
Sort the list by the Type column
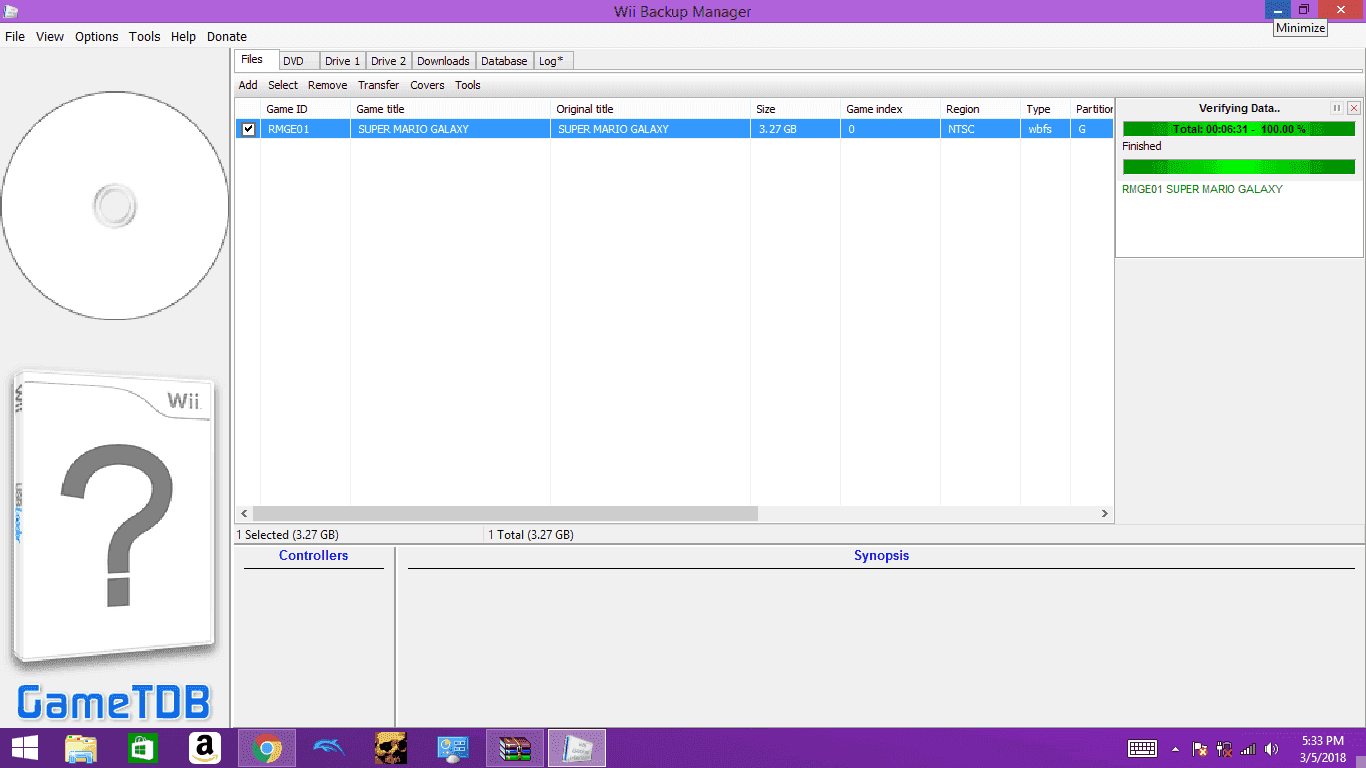1045,109
